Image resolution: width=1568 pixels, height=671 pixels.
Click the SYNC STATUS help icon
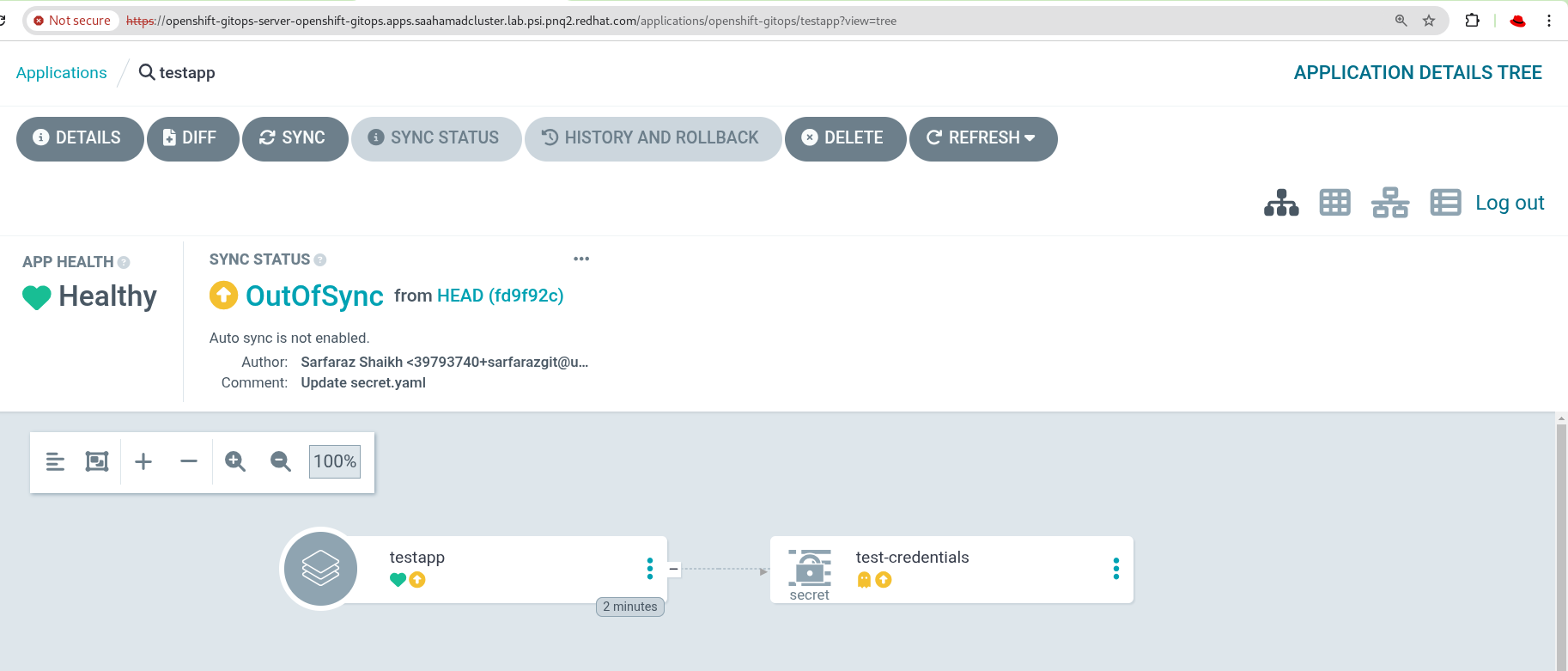320,259
